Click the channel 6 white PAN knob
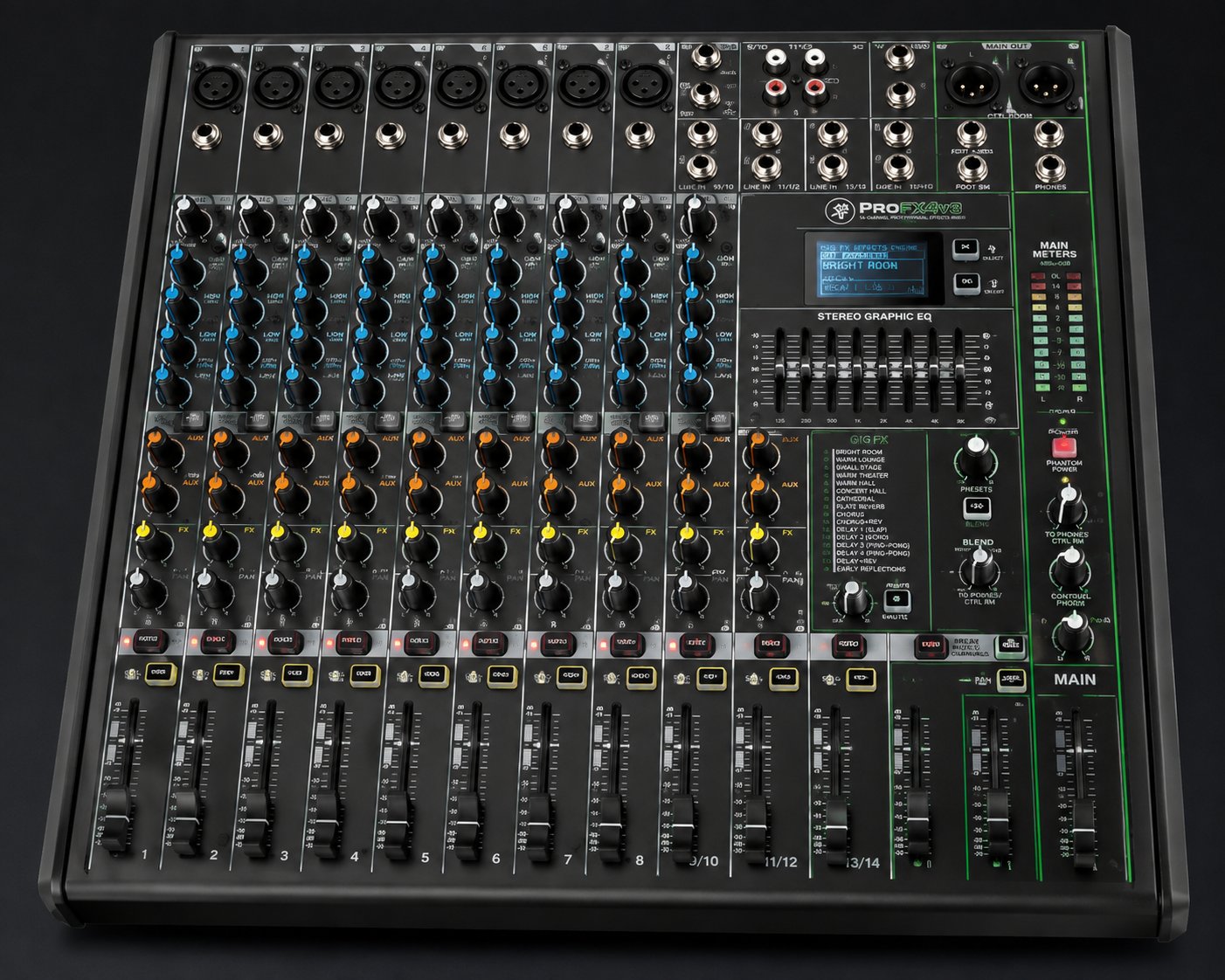The height and width of the screenshot is (980, 1225). coord(483,592)
